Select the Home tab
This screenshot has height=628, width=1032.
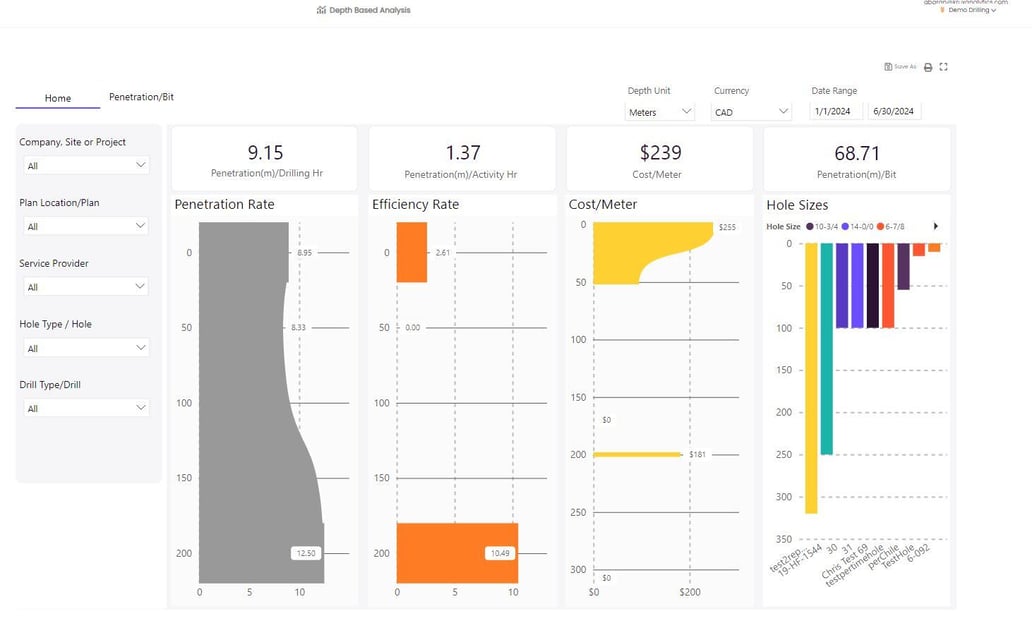[x=57, y=98]
